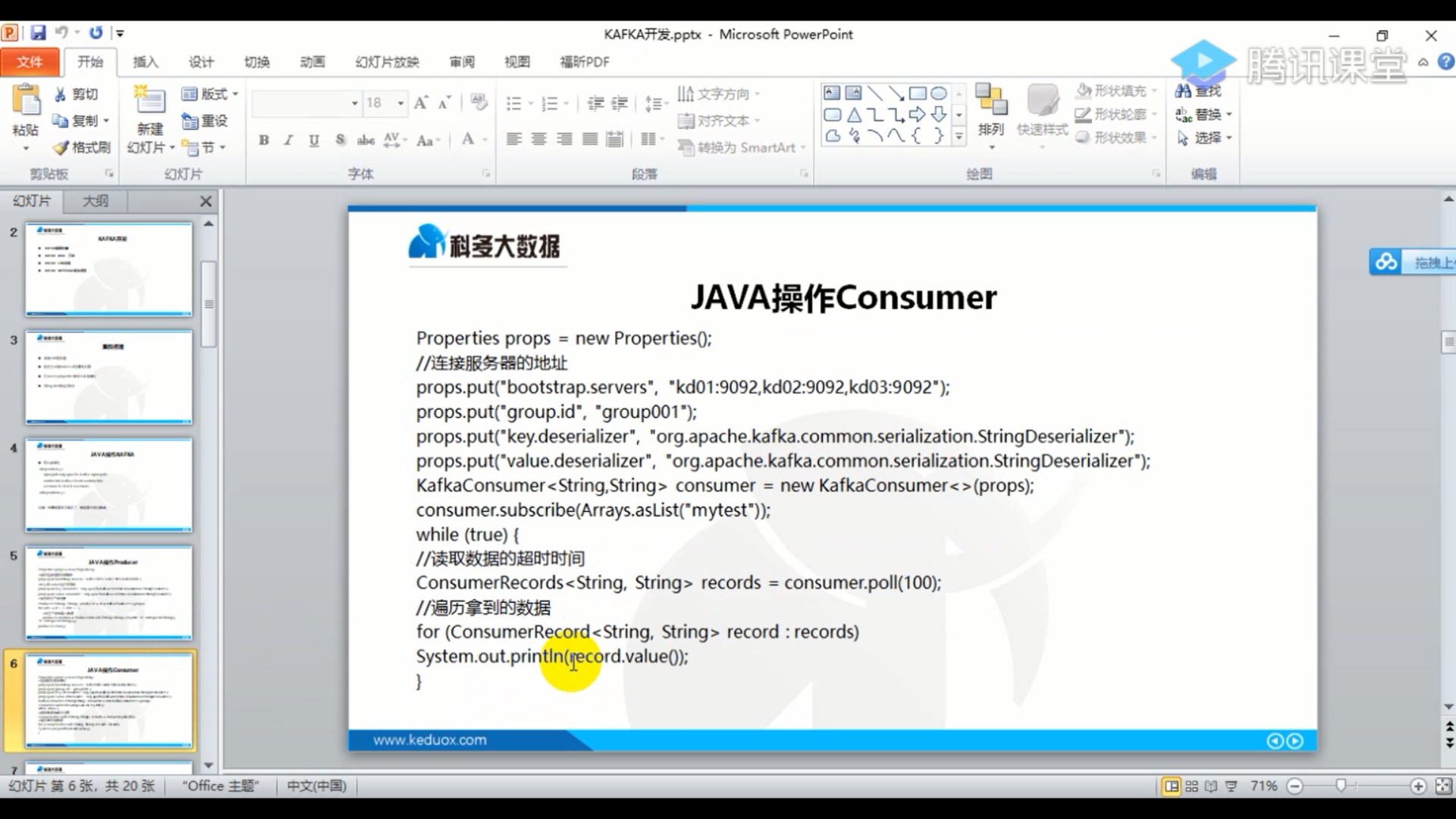Click the 重设 reset slide button
1456x819 pixels.
tap(205, 121)
